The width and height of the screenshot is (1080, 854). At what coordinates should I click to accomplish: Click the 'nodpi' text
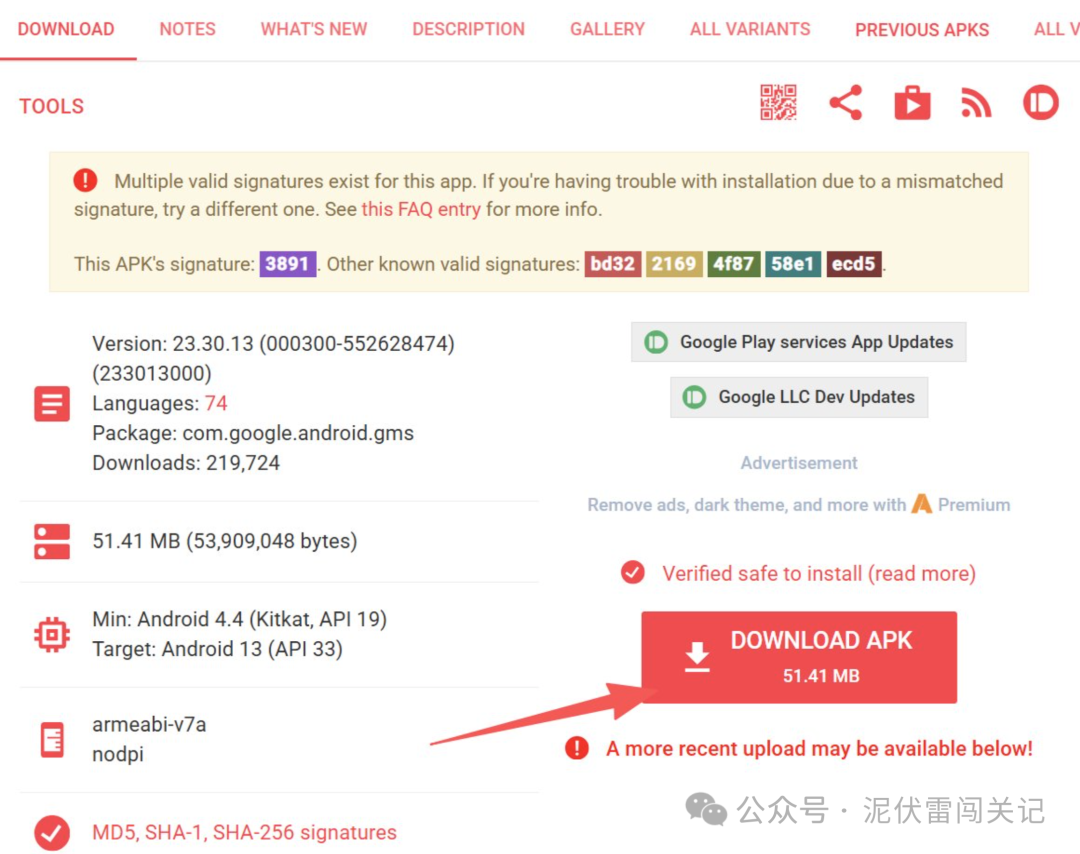[118, 755]
